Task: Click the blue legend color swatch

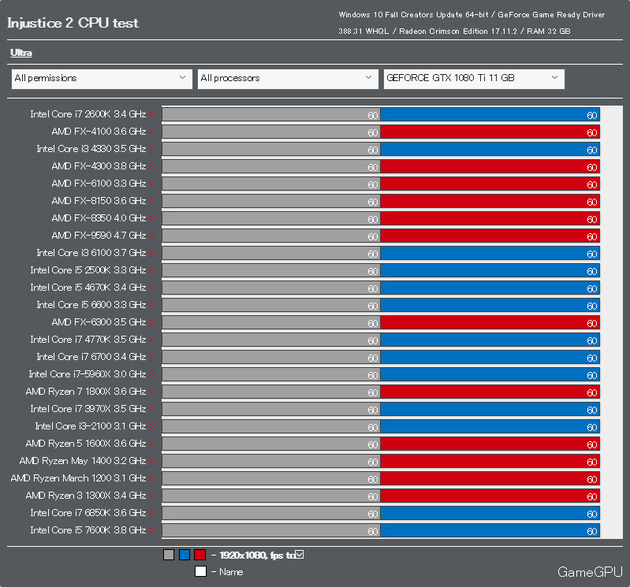Action: (184, 555)
